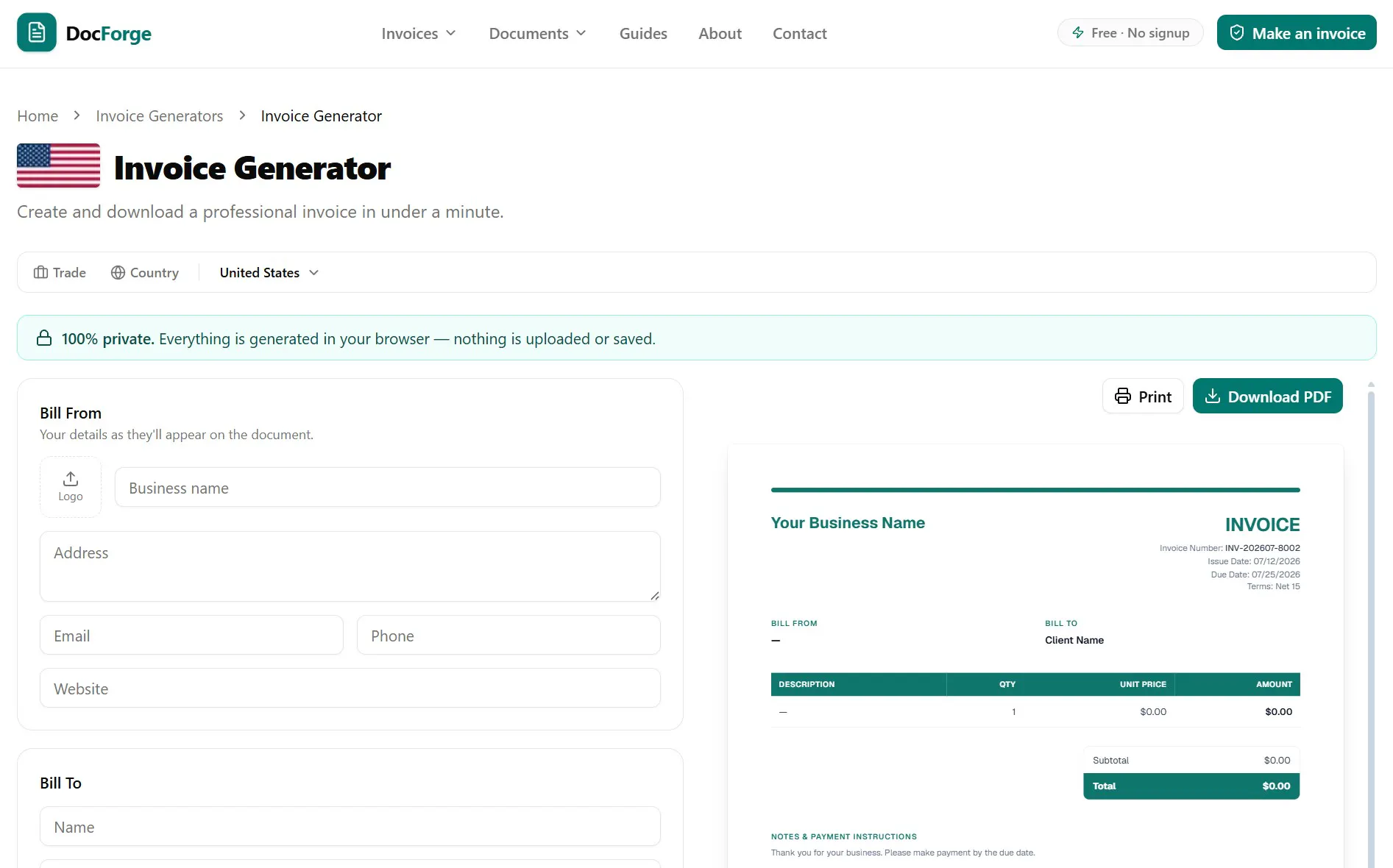
Task: Click the Bill From section heading
Action: pos(71,413)
